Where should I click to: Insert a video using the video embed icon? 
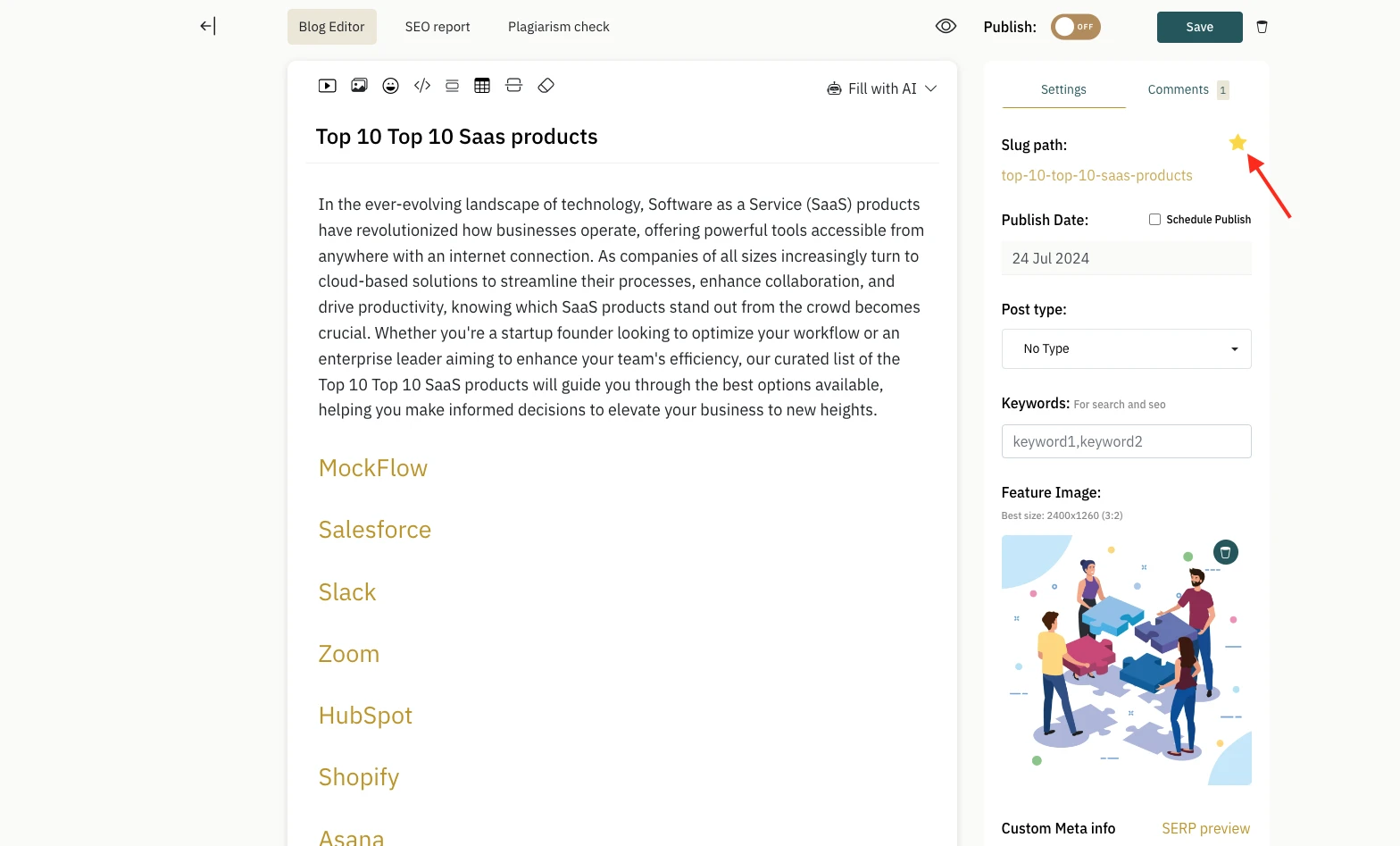point(327,85)
